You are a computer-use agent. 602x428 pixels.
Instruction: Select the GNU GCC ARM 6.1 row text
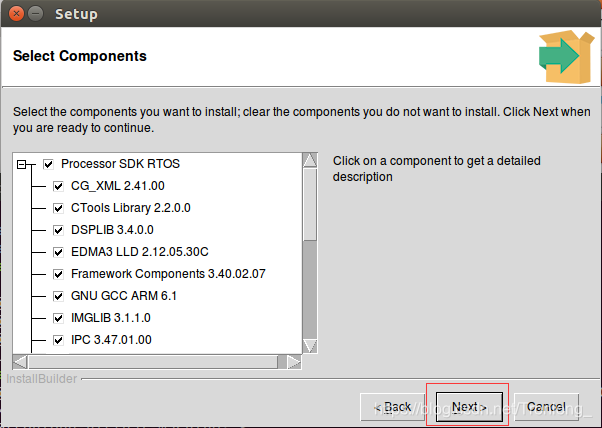(x=124, y=296)
